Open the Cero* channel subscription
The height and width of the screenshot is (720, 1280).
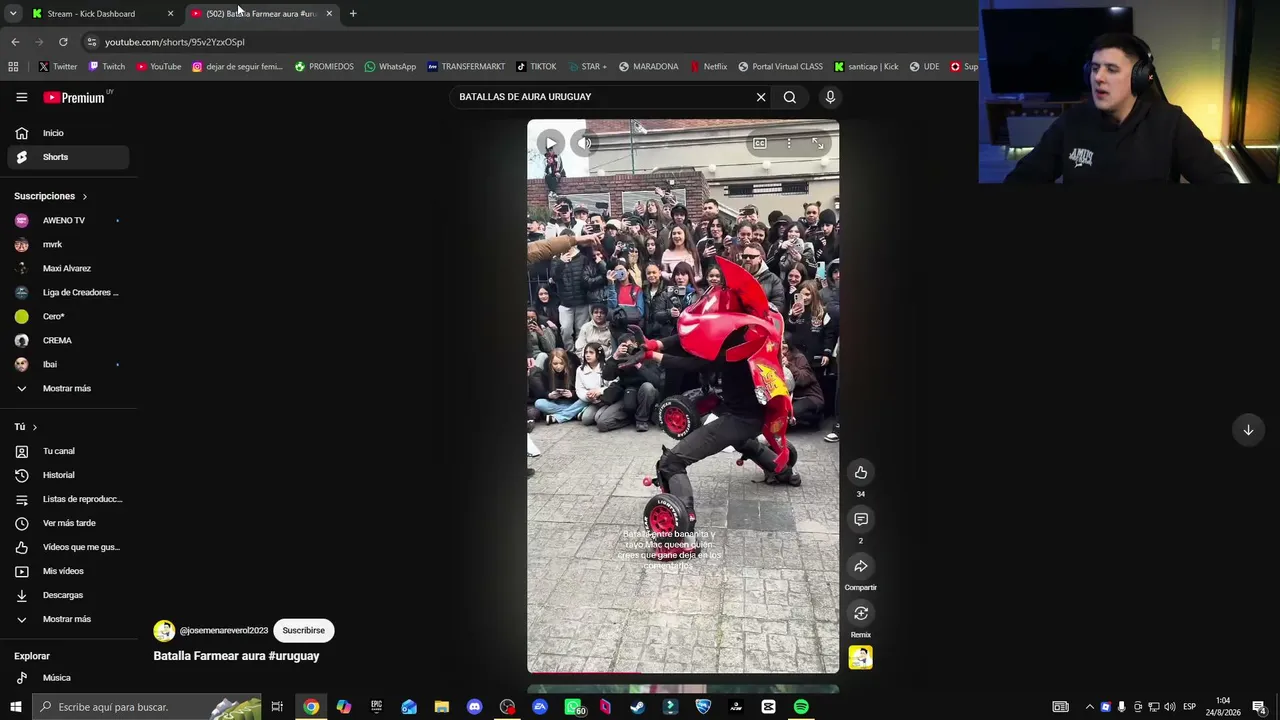click(68, 316)
